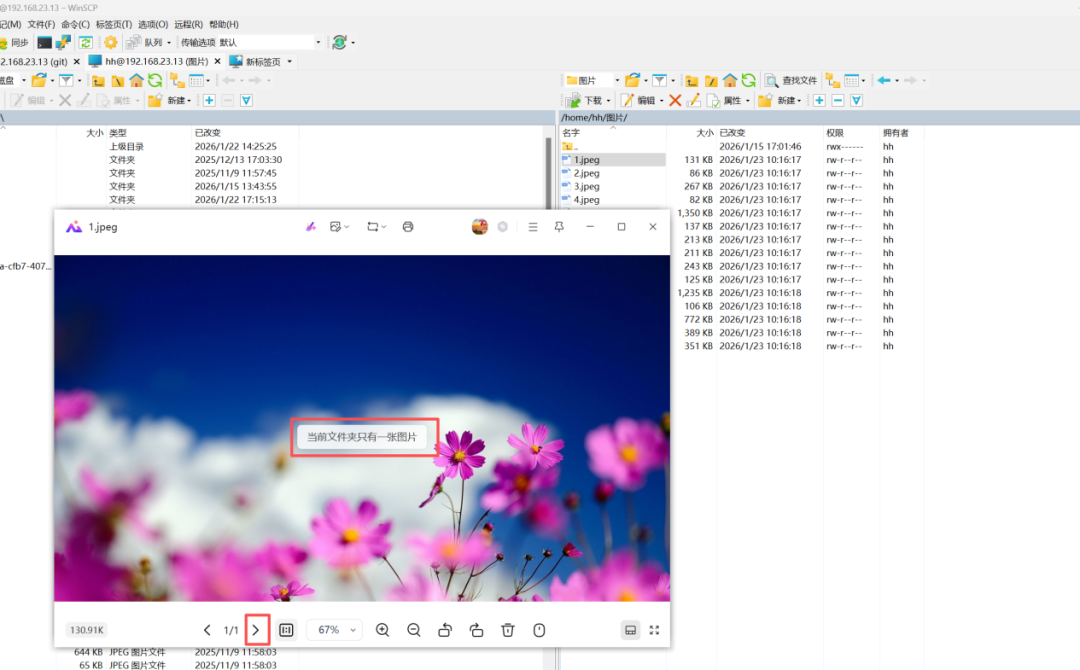Enter fullscreen mode in image viewer
This screenshot has width=1080, height=670.
654,630
